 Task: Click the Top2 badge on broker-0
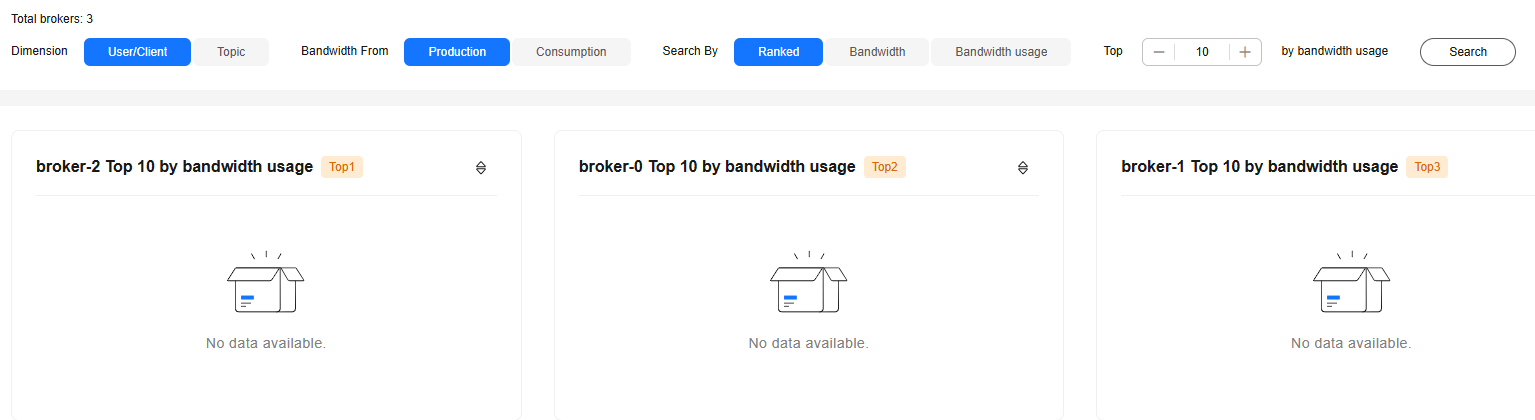(x=885, y=167)
